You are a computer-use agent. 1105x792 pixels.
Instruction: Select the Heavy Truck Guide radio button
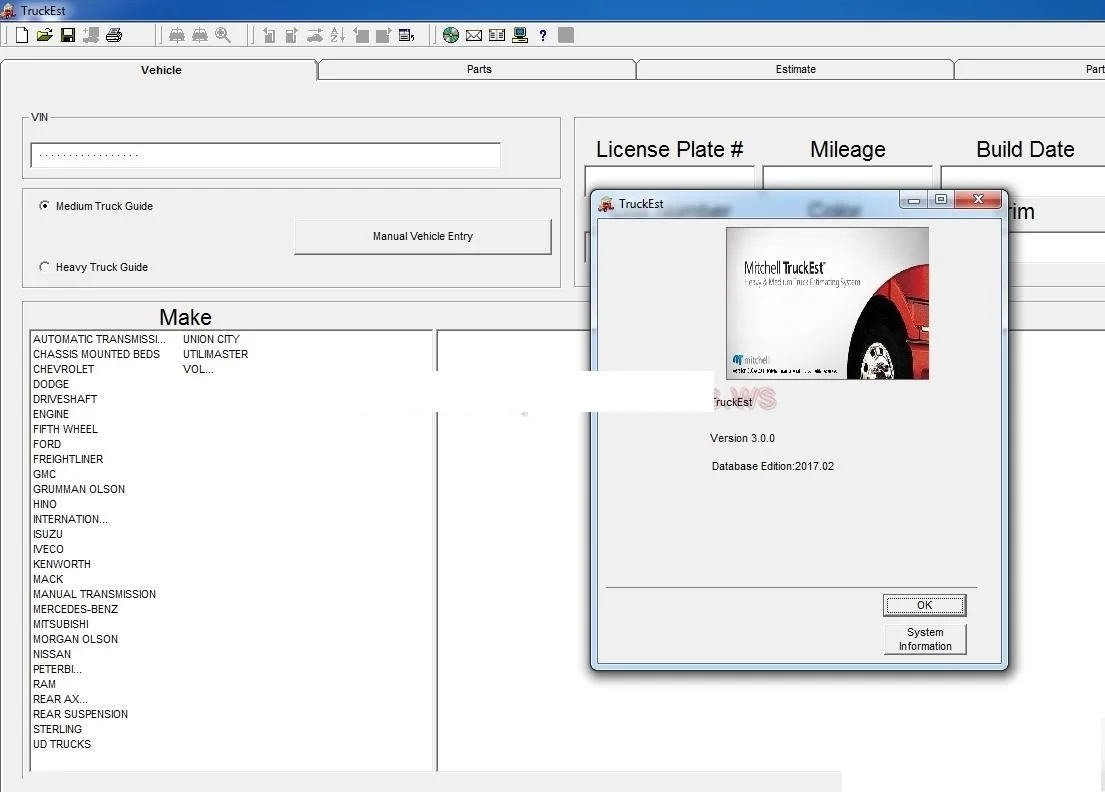point(44,266)
